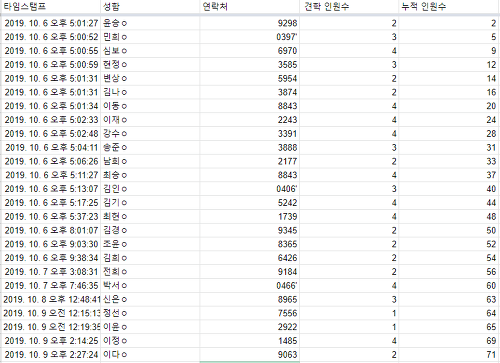
Task: Select contact cell 3585
Action: 250,64
